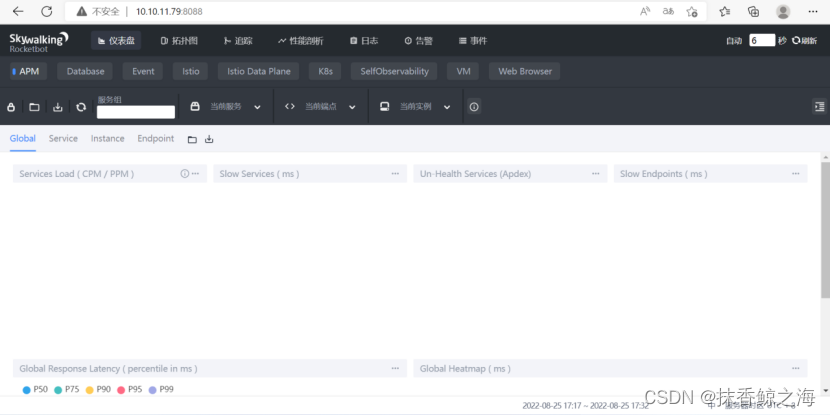Open the time range 2022-08-25 17:17 picker
This screenshot has height=416, width=831.
click(x=586, y=405)
